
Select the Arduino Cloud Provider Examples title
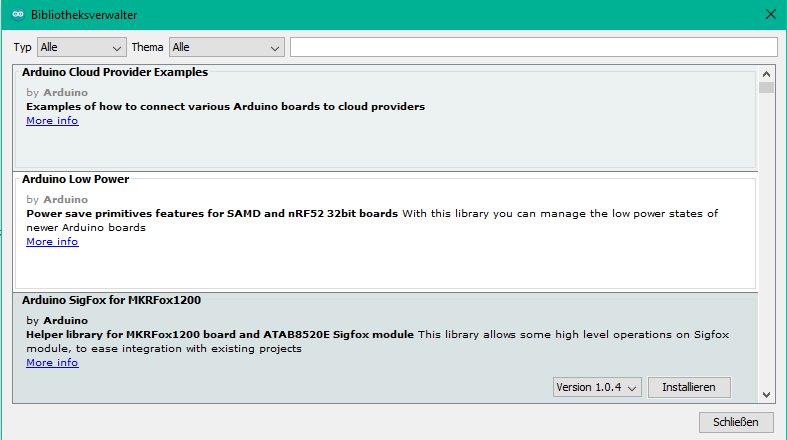115,72
